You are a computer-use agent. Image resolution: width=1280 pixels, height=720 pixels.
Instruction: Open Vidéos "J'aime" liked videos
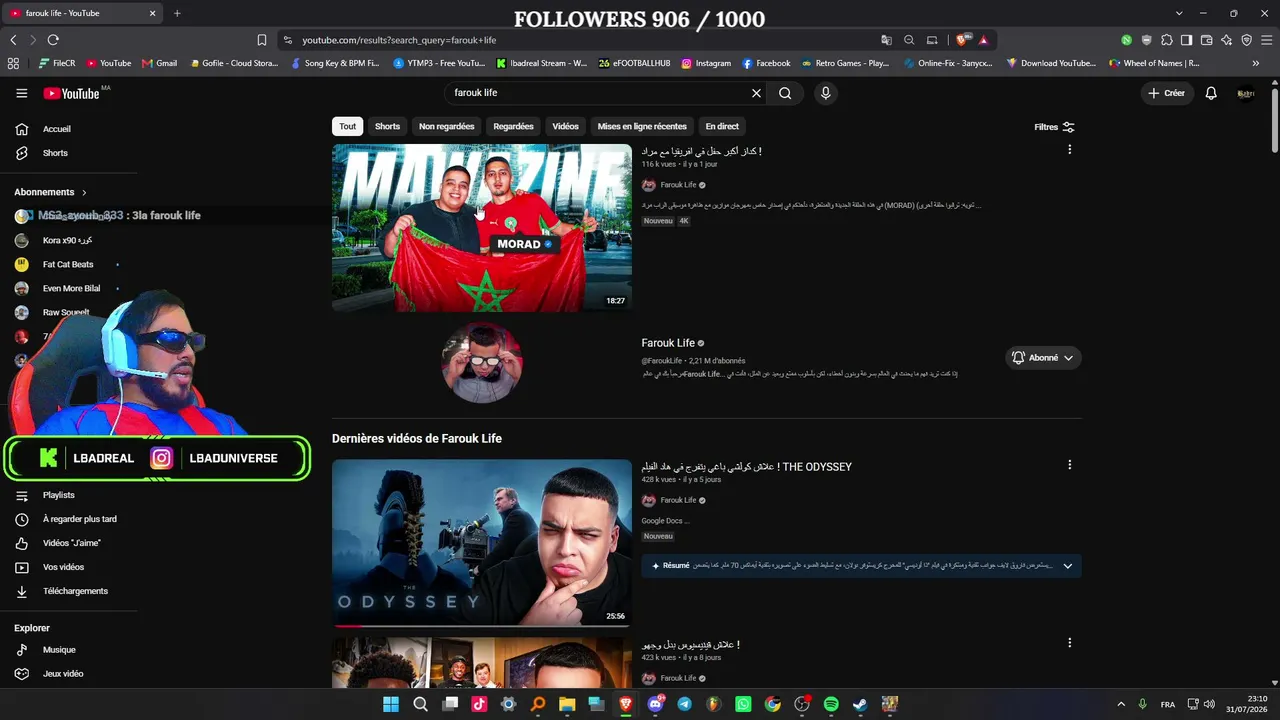(70, 543)
